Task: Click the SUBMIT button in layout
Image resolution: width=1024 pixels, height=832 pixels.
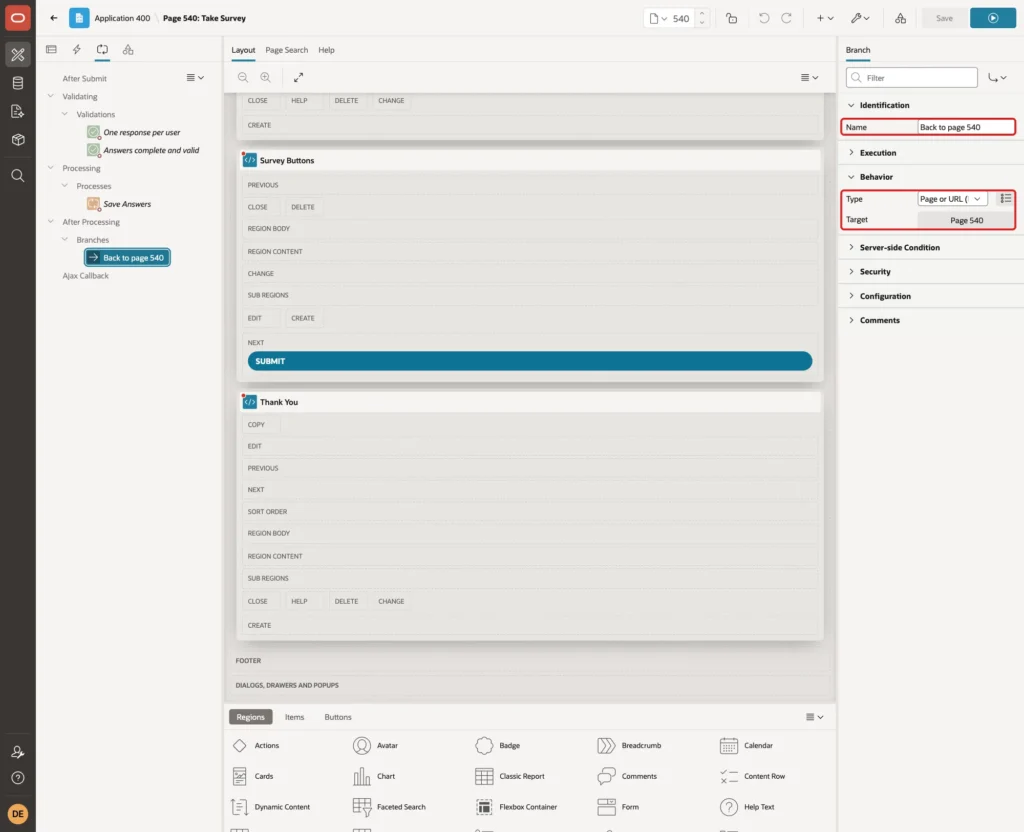Action: (530, 361)
